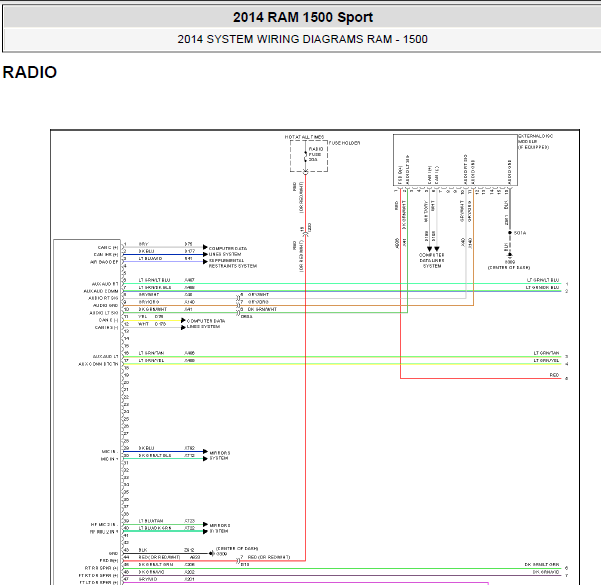
Task: Click the '2014 RAM 1500 Sport' title
Action: click(303, 17)
